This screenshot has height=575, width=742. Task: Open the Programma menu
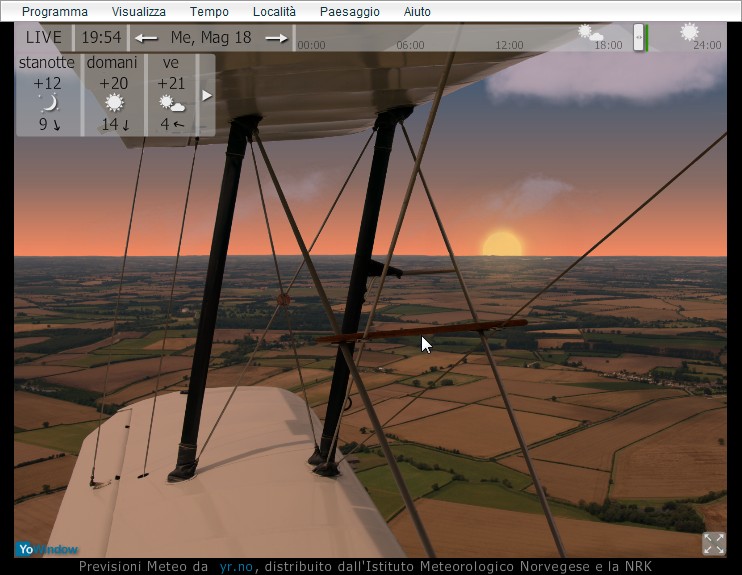54,12
